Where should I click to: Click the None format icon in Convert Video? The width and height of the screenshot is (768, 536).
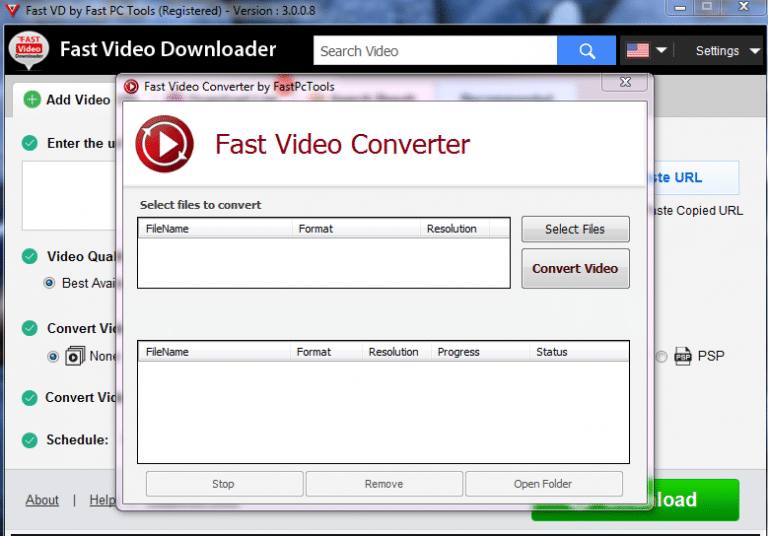[75, 356]
